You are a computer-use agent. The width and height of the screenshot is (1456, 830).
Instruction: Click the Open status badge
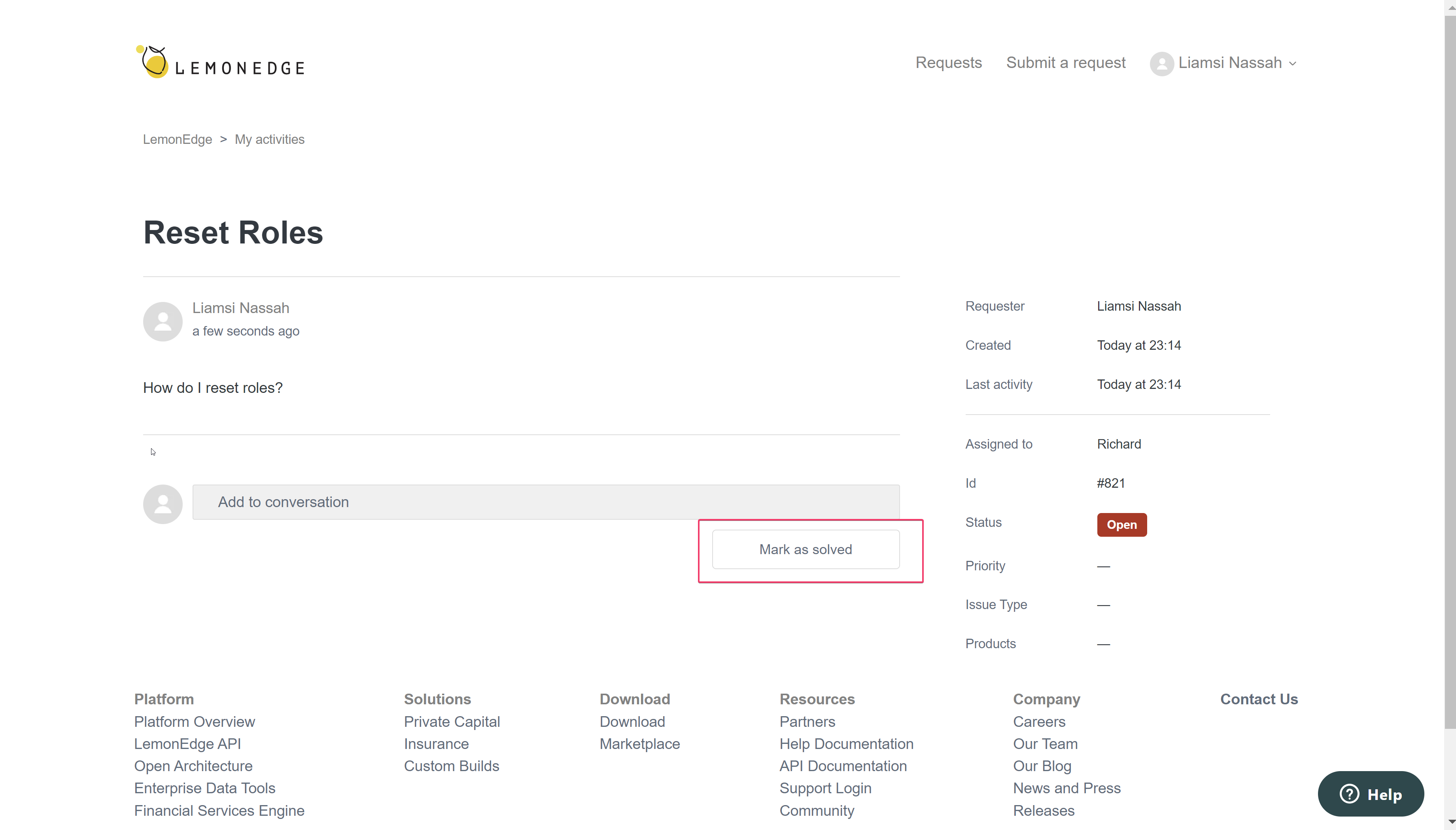click(1122, 524)
